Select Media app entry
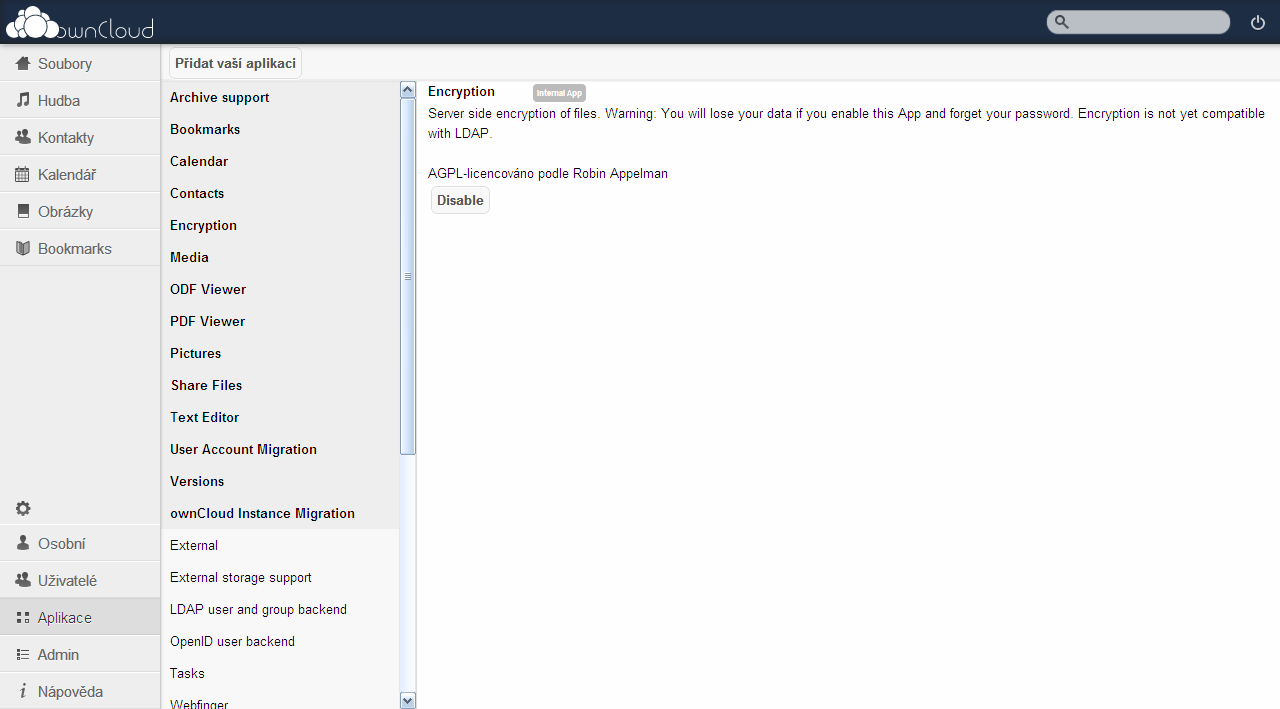This screenshot has height=709, width=1280. [x=280, y=257]
